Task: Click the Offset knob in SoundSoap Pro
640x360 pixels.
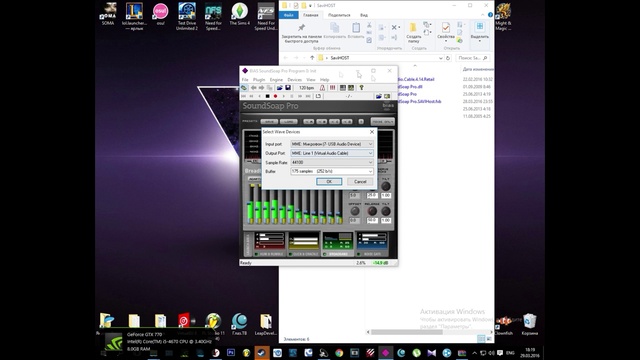Action: [355, 211]
